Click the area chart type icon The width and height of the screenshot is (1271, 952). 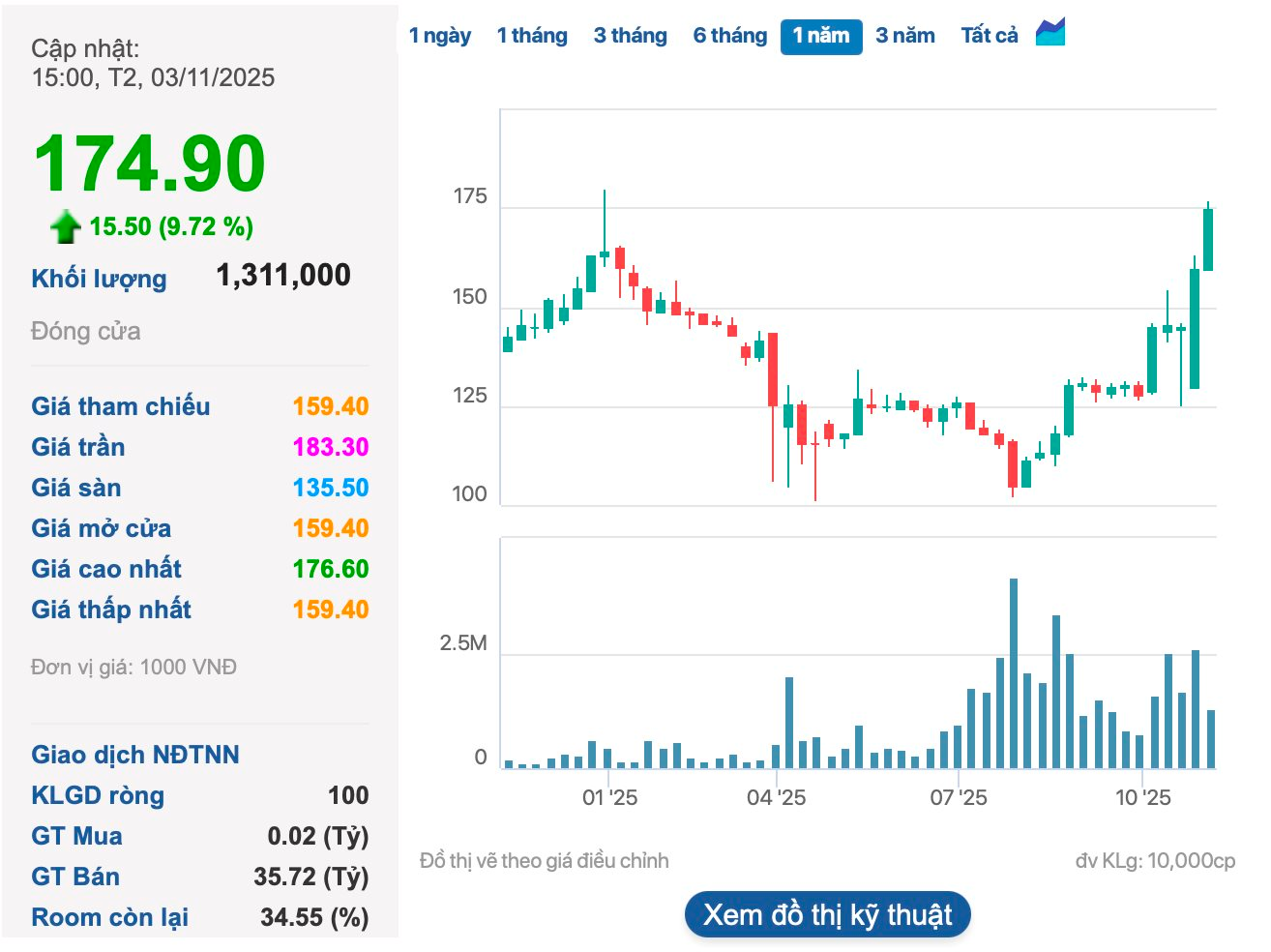(1049, 33)
